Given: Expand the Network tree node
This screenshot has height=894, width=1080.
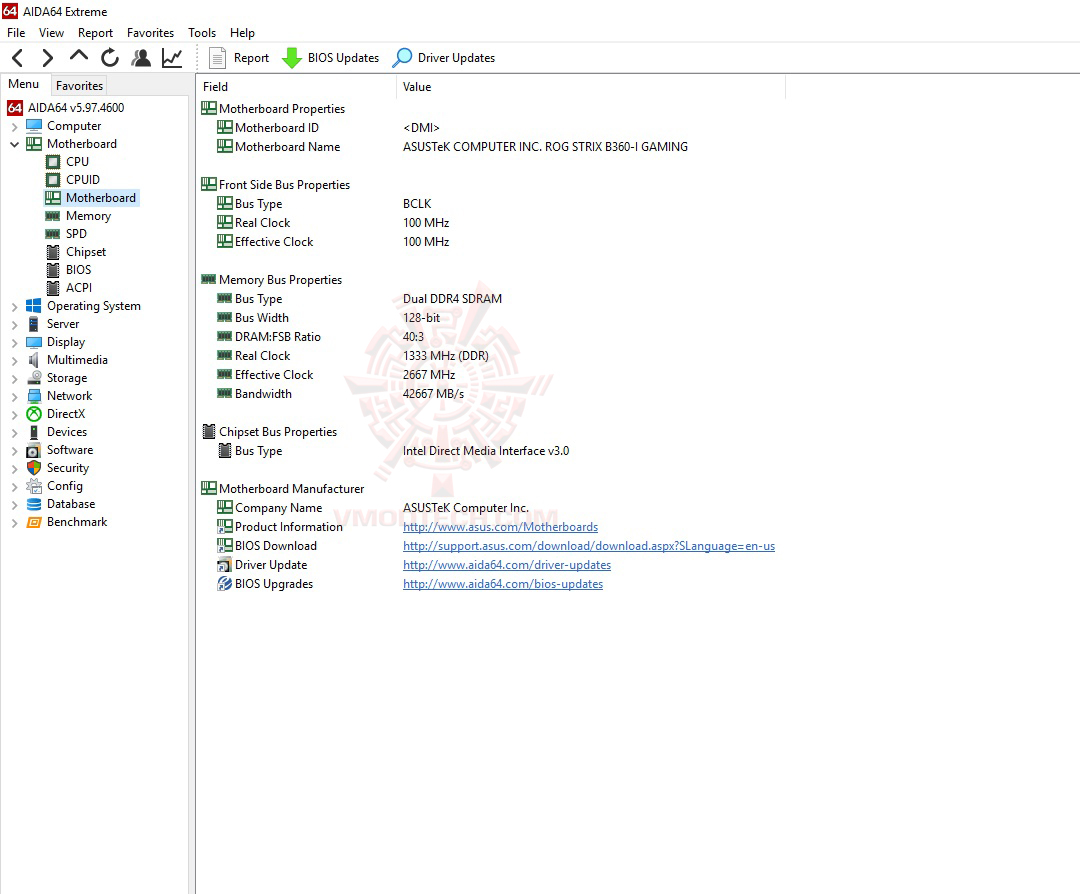Looking at the screenshot, I should click(14, 397).
